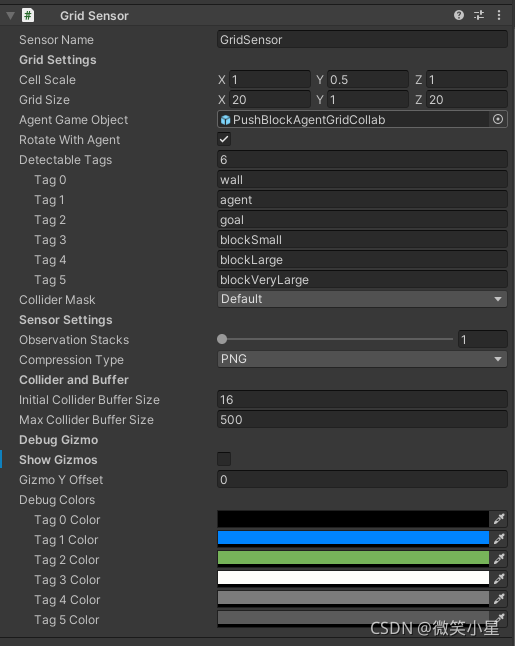Open the component presets sliders icon

(479, 15)
